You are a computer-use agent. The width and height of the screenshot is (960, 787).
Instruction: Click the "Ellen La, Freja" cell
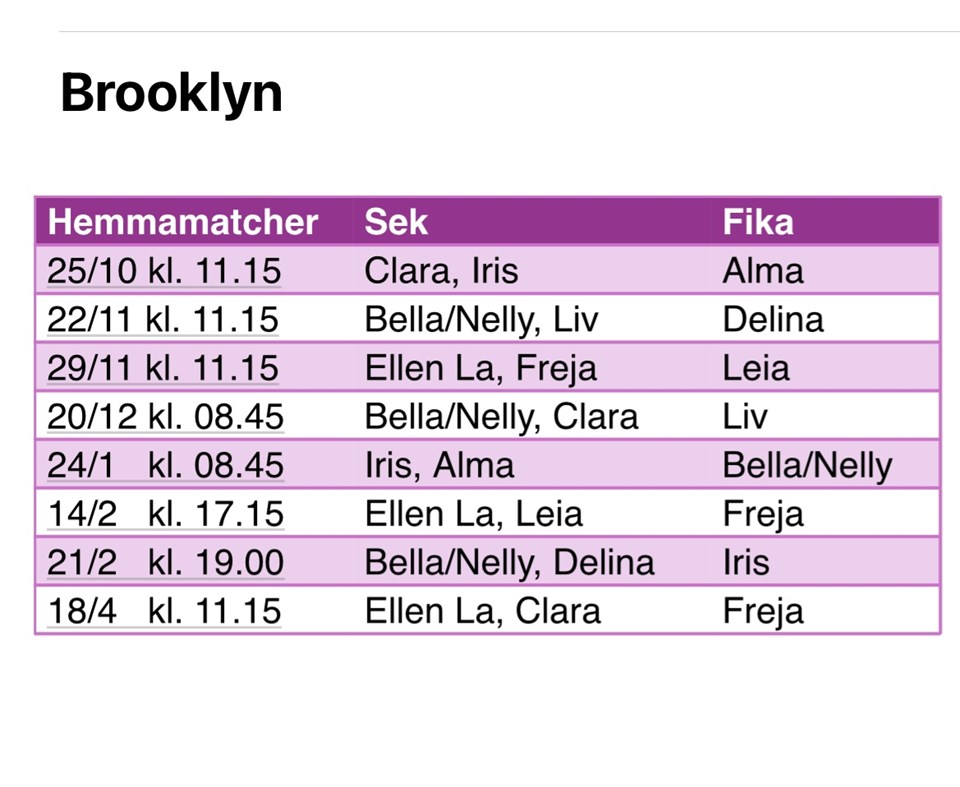480,368
